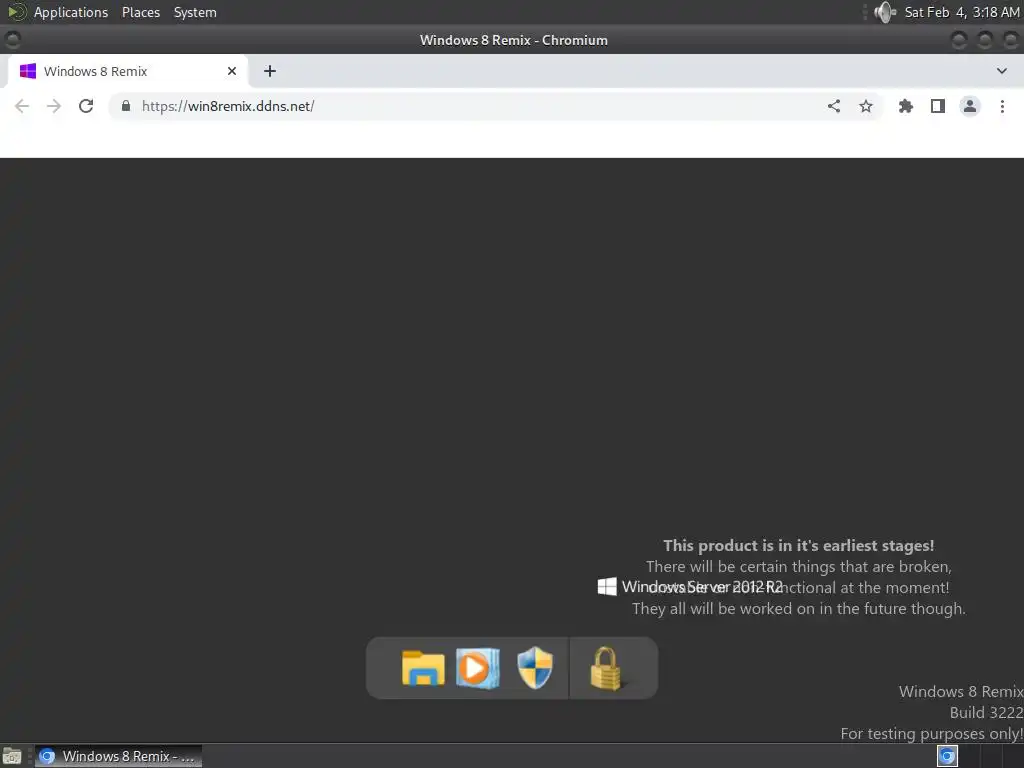Image resolution: width=1024 pixels, height=768 pixels.
Task: Open File Explorer from the dock
Action: [x=423, y=668]
